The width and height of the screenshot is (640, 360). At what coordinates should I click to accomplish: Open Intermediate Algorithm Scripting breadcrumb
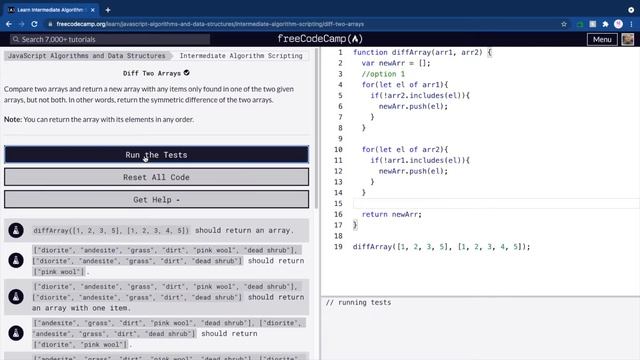coord(241,56)
